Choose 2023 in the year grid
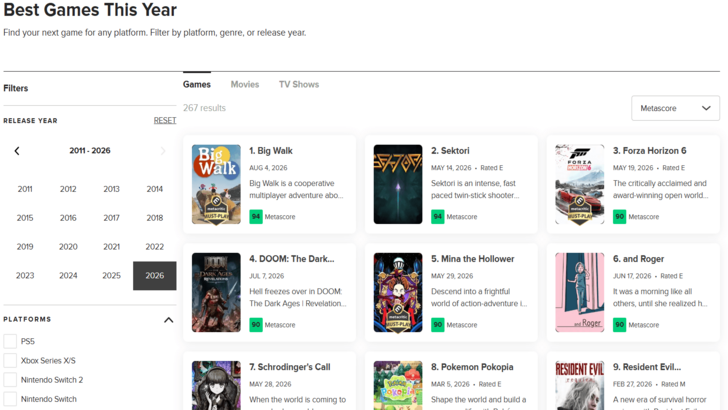Screen dimensions: 728x410 25,275
